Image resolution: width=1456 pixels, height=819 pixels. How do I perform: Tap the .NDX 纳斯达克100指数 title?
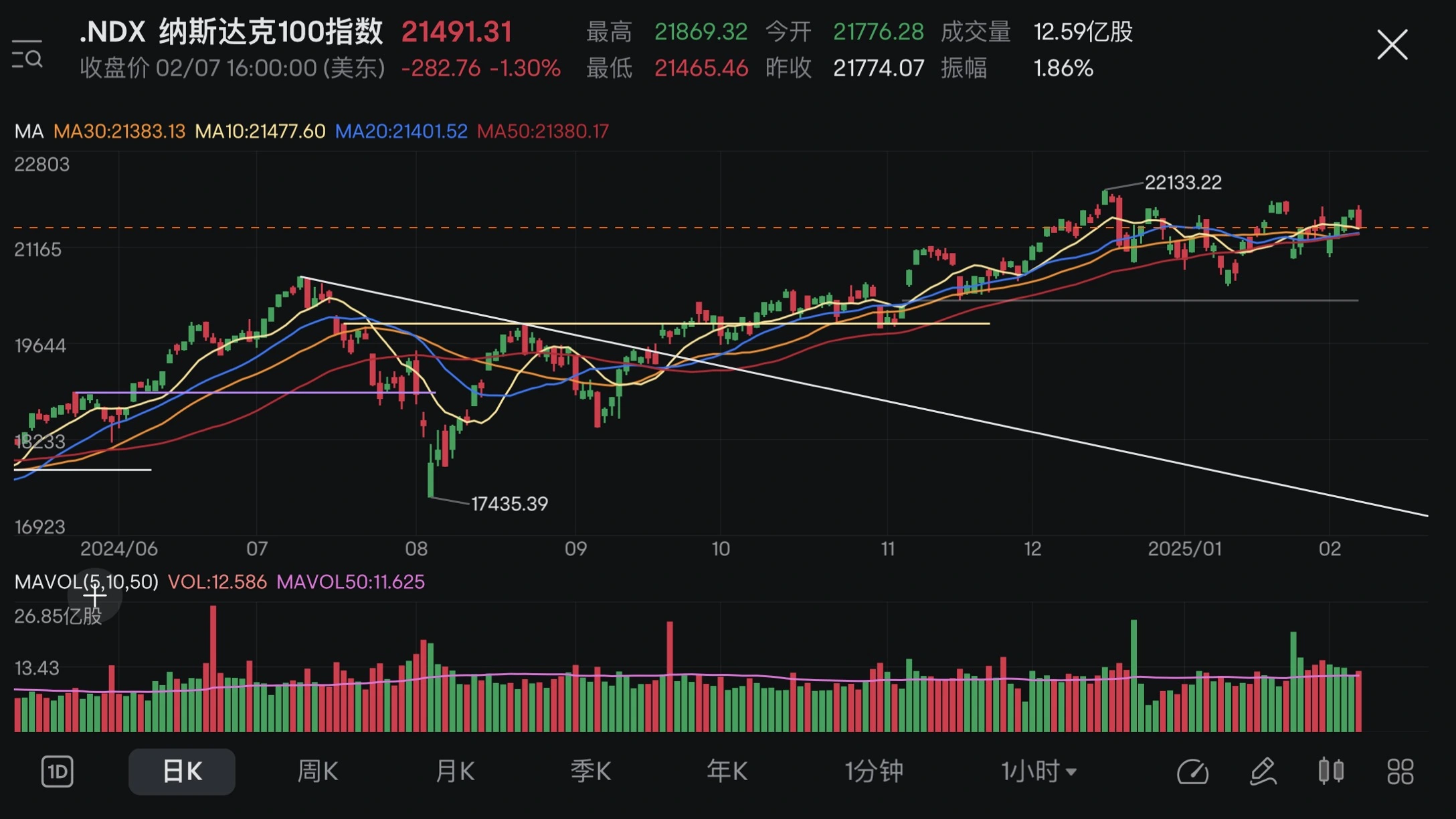click(231, 31)
